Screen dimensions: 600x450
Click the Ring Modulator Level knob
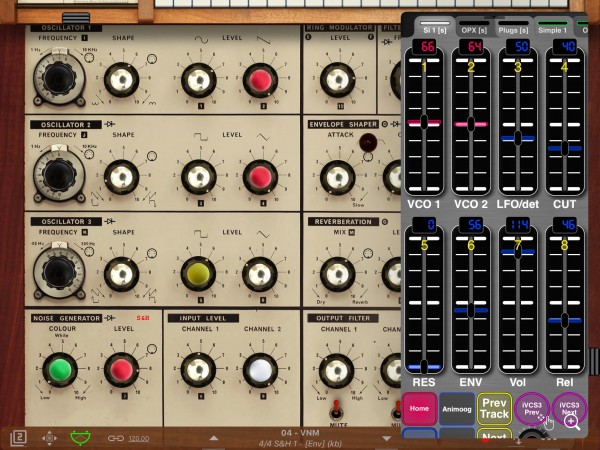(338, 80)
